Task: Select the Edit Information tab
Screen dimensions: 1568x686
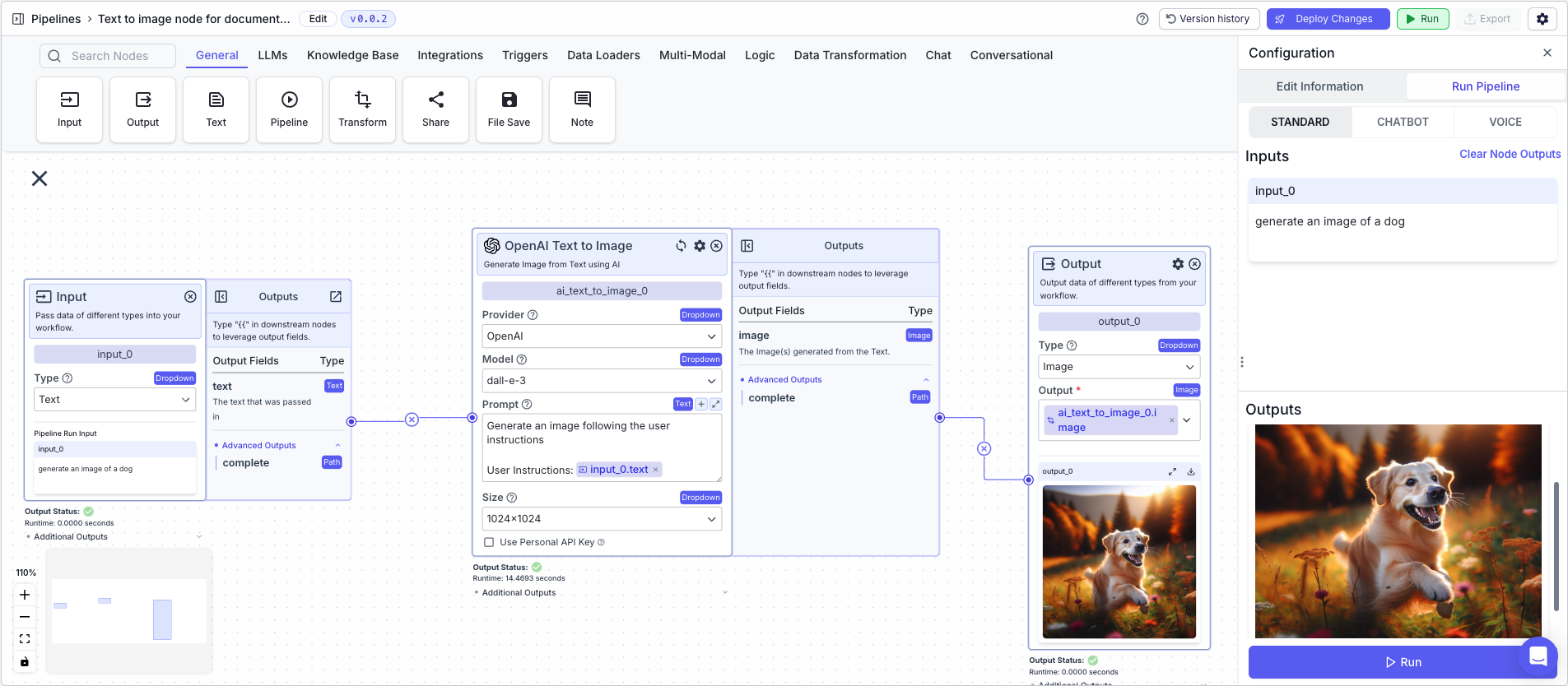Action: [1319, 86]
